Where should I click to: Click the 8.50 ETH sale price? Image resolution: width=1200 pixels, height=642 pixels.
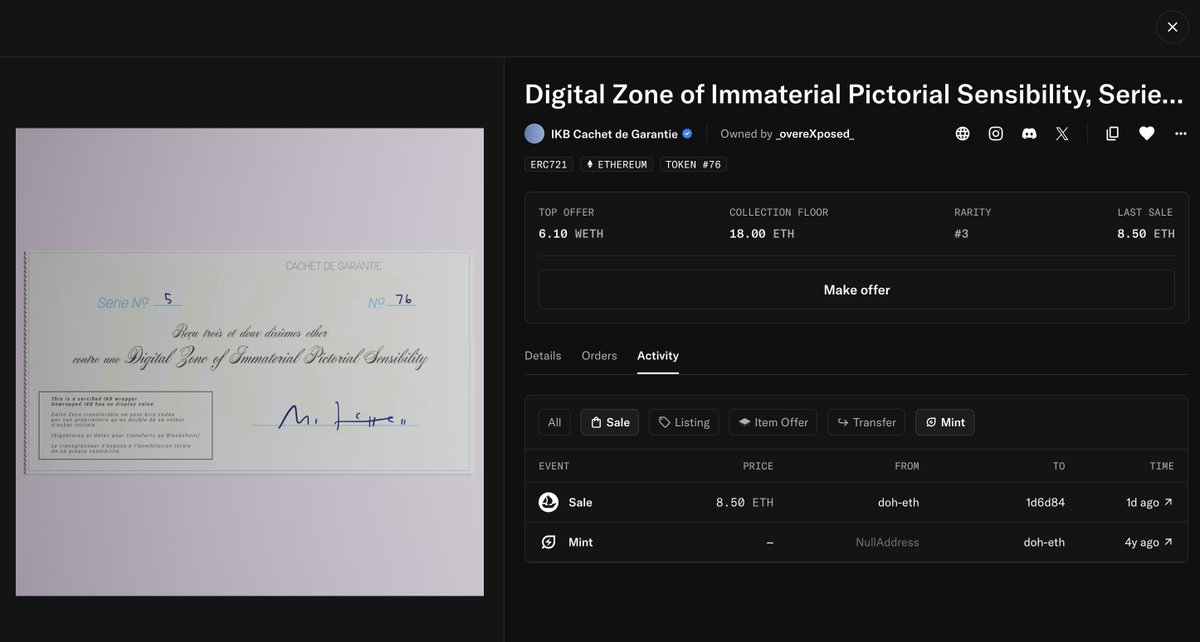744,502
